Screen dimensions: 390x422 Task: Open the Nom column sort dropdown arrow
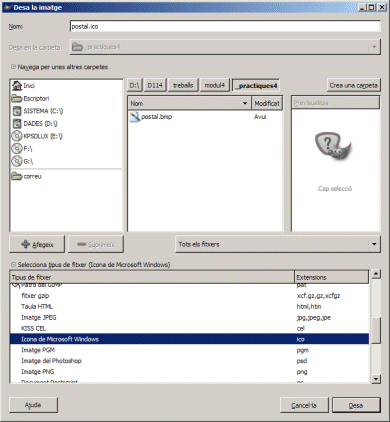(245, 103)
